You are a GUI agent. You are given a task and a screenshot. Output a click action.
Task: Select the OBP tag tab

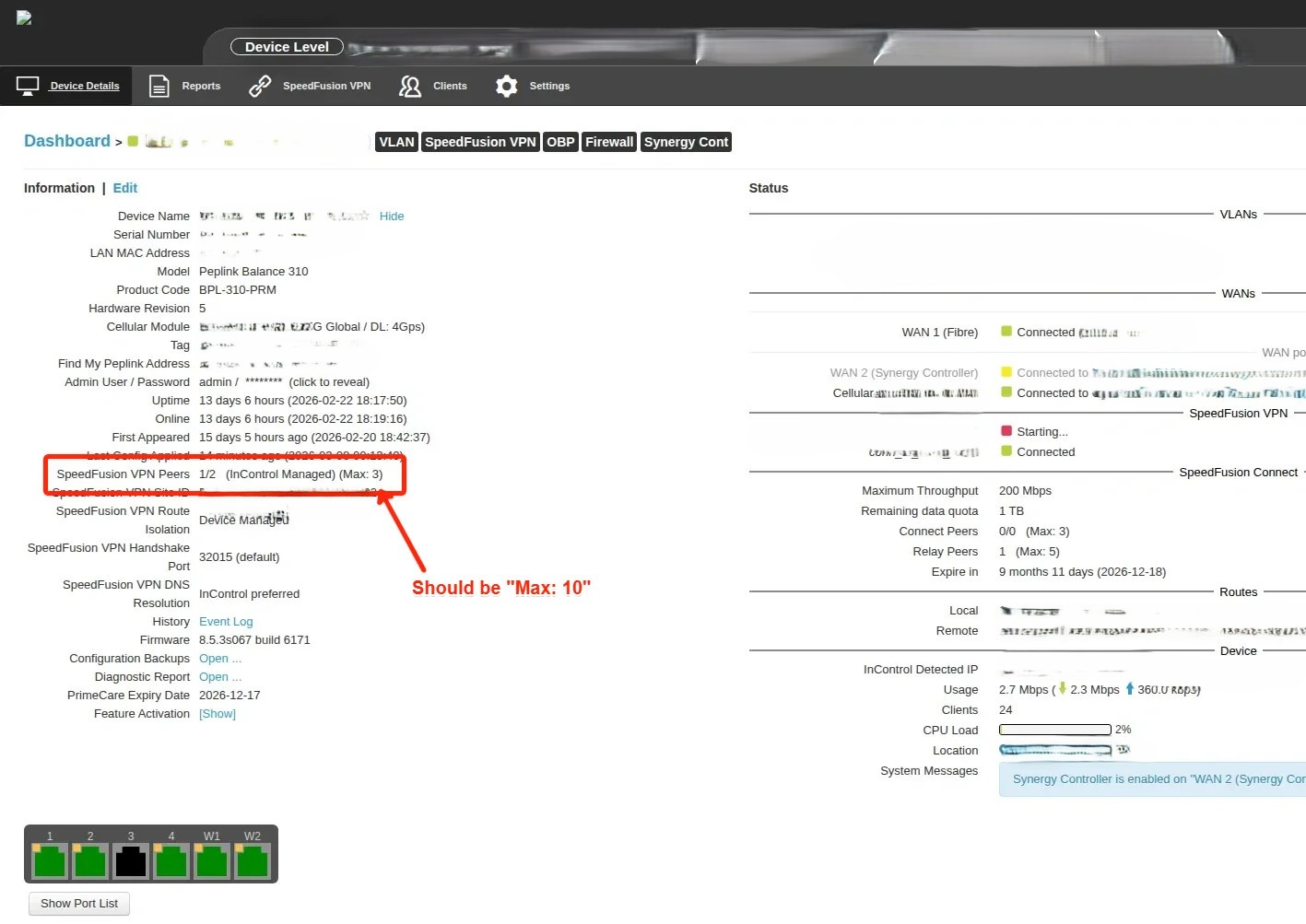(560, 142)
